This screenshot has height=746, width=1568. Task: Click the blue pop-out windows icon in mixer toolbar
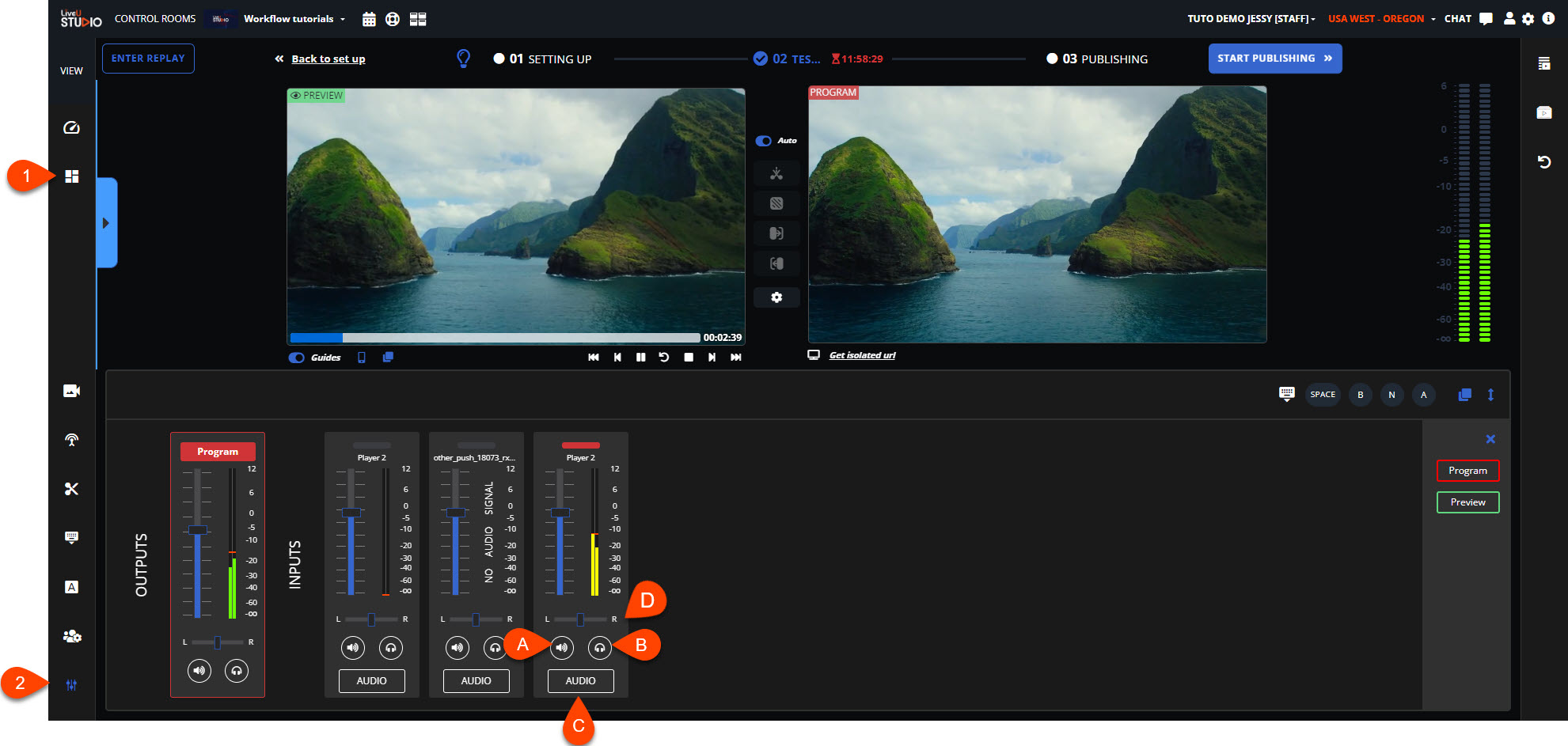(x=1465, y=395)
